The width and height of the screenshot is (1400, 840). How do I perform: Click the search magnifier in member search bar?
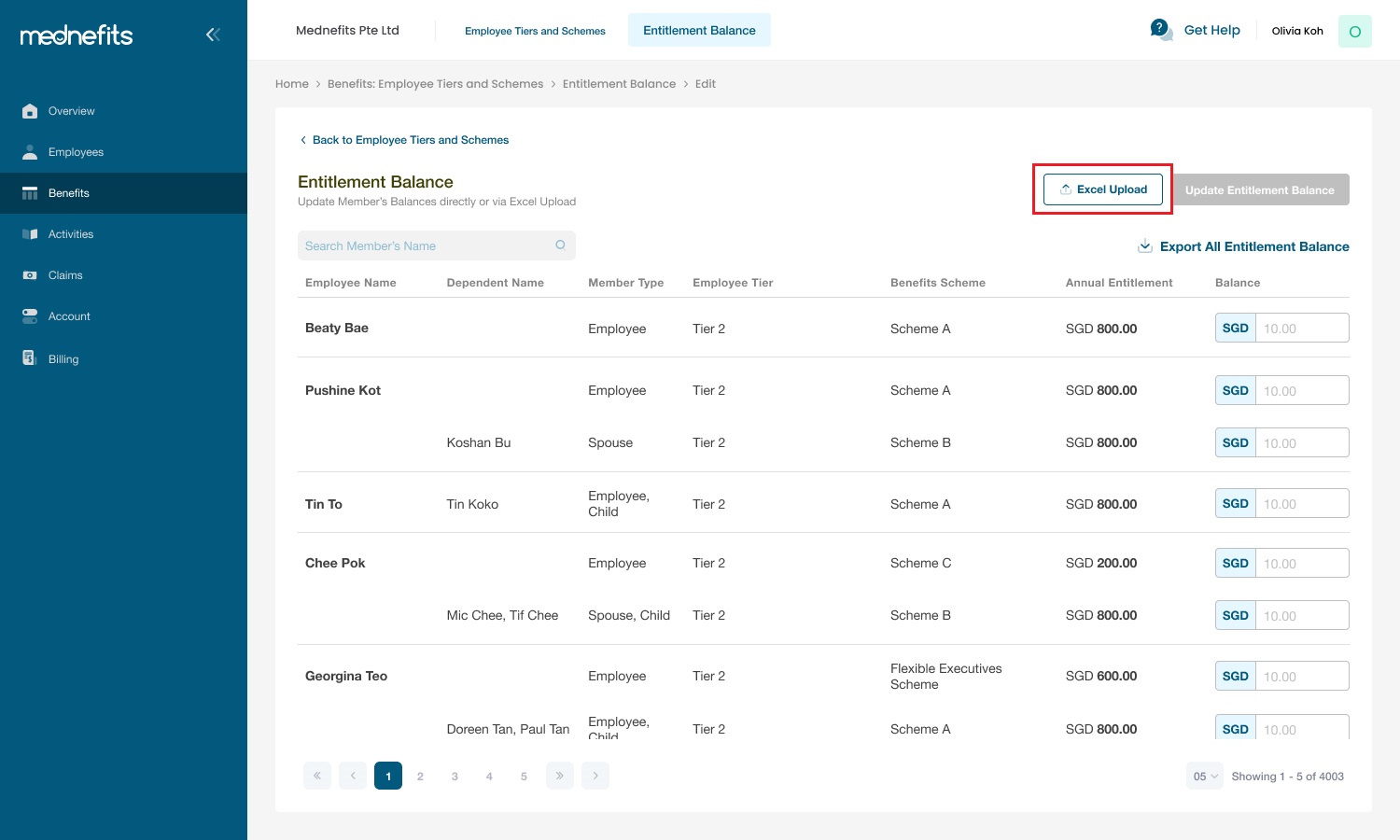tap(560, 245)
